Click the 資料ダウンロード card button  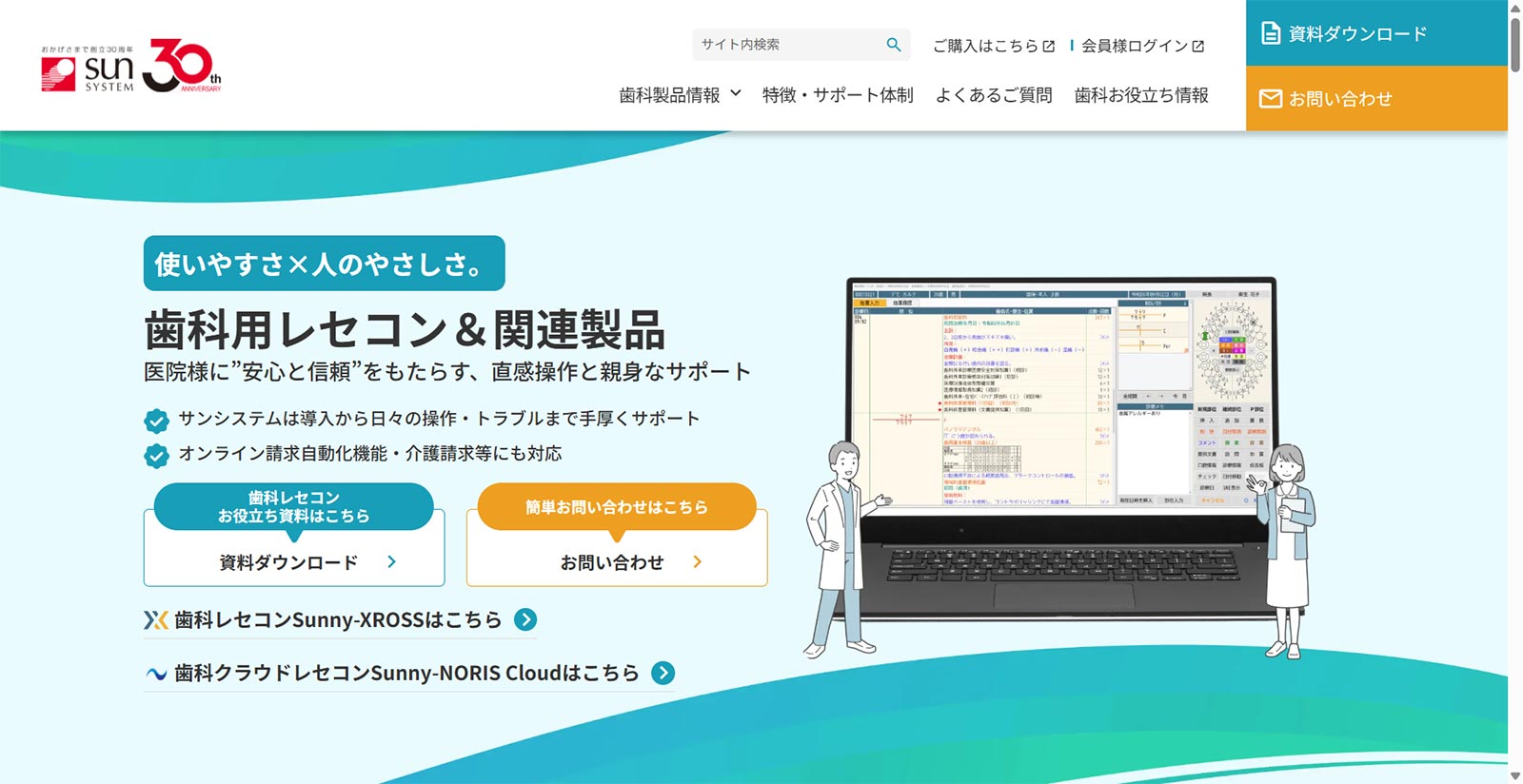[x=294, y=561]
